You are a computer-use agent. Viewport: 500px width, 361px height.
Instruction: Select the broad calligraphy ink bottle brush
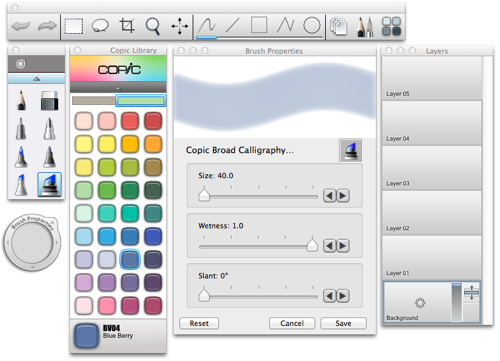(49, 184)
